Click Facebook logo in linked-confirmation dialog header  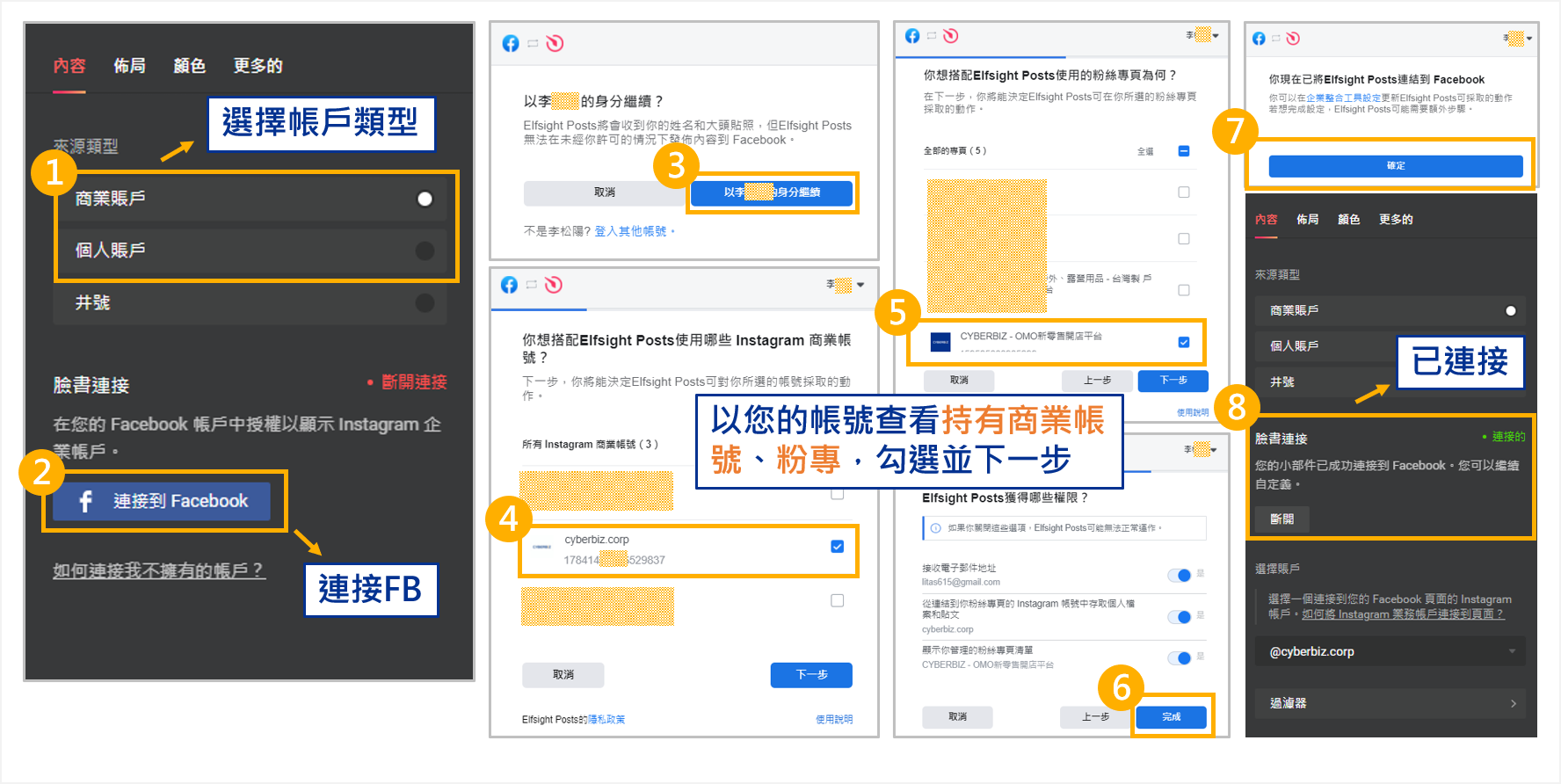[x=1259, y=39]
